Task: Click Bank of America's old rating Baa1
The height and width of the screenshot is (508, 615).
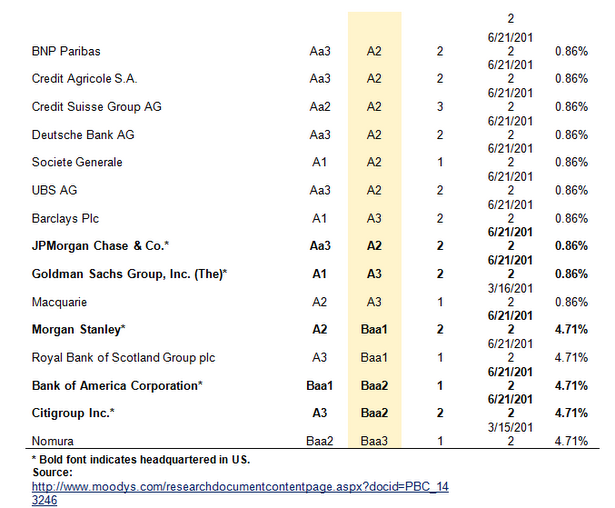Action: tap(320, 386)
